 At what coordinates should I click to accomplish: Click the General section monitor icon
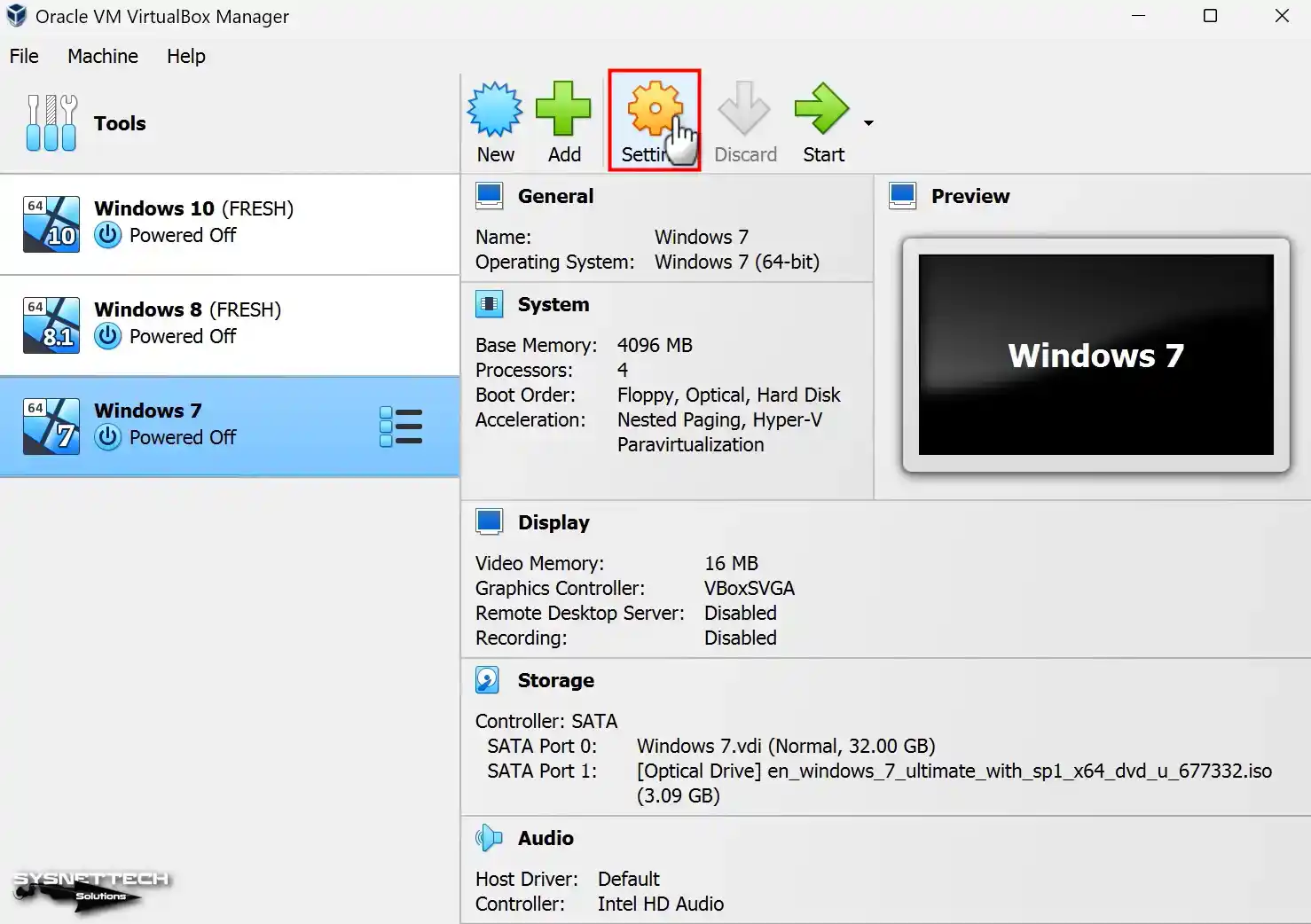pyautogui.click(x=490, y=196)
